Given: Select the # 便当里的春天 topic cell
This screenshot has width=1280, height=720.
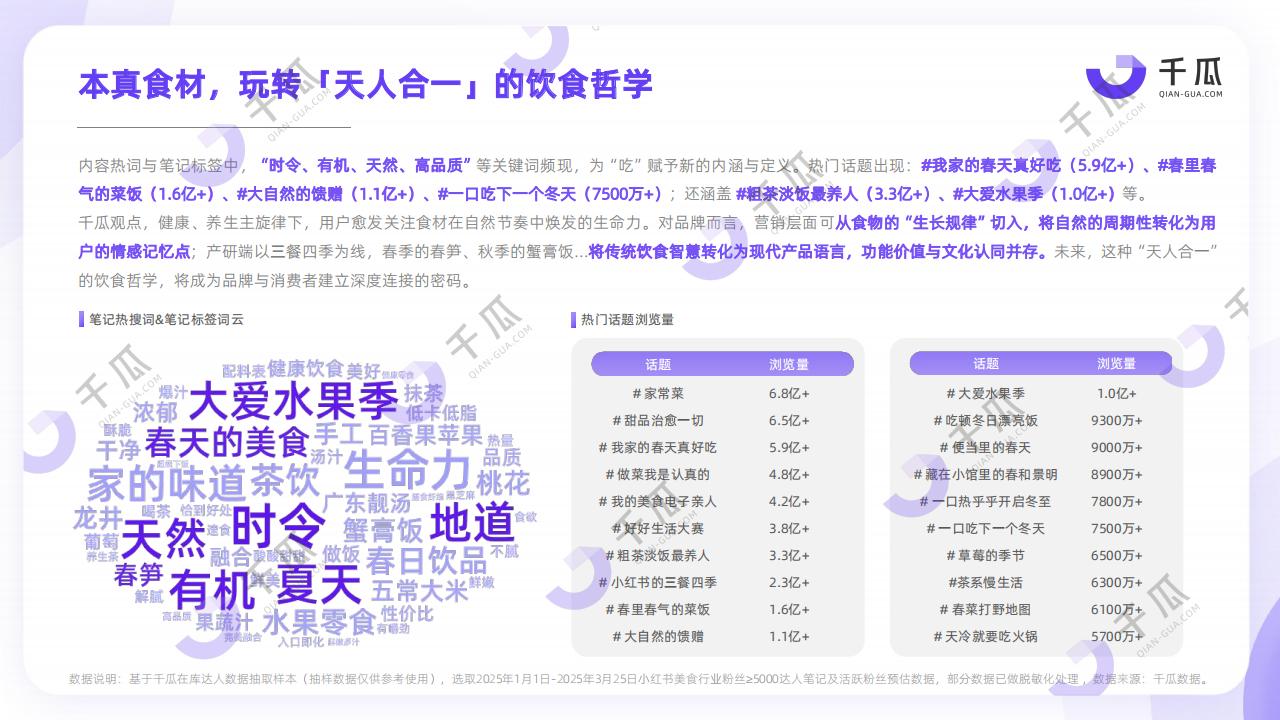Looking at the screenshot, I should [x=986, y=448].
